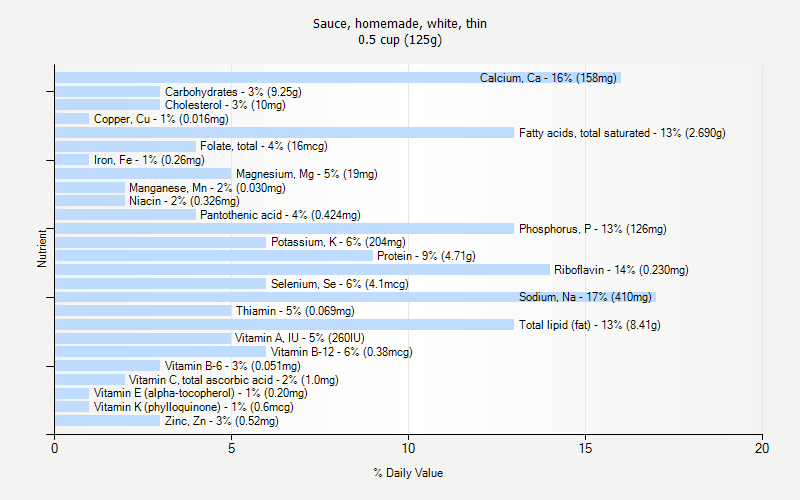Image resolution: width=800 pixels, height=500 pixels.
Task: Click the bar left of Pantothenic acid label
Action: (126, 215)
